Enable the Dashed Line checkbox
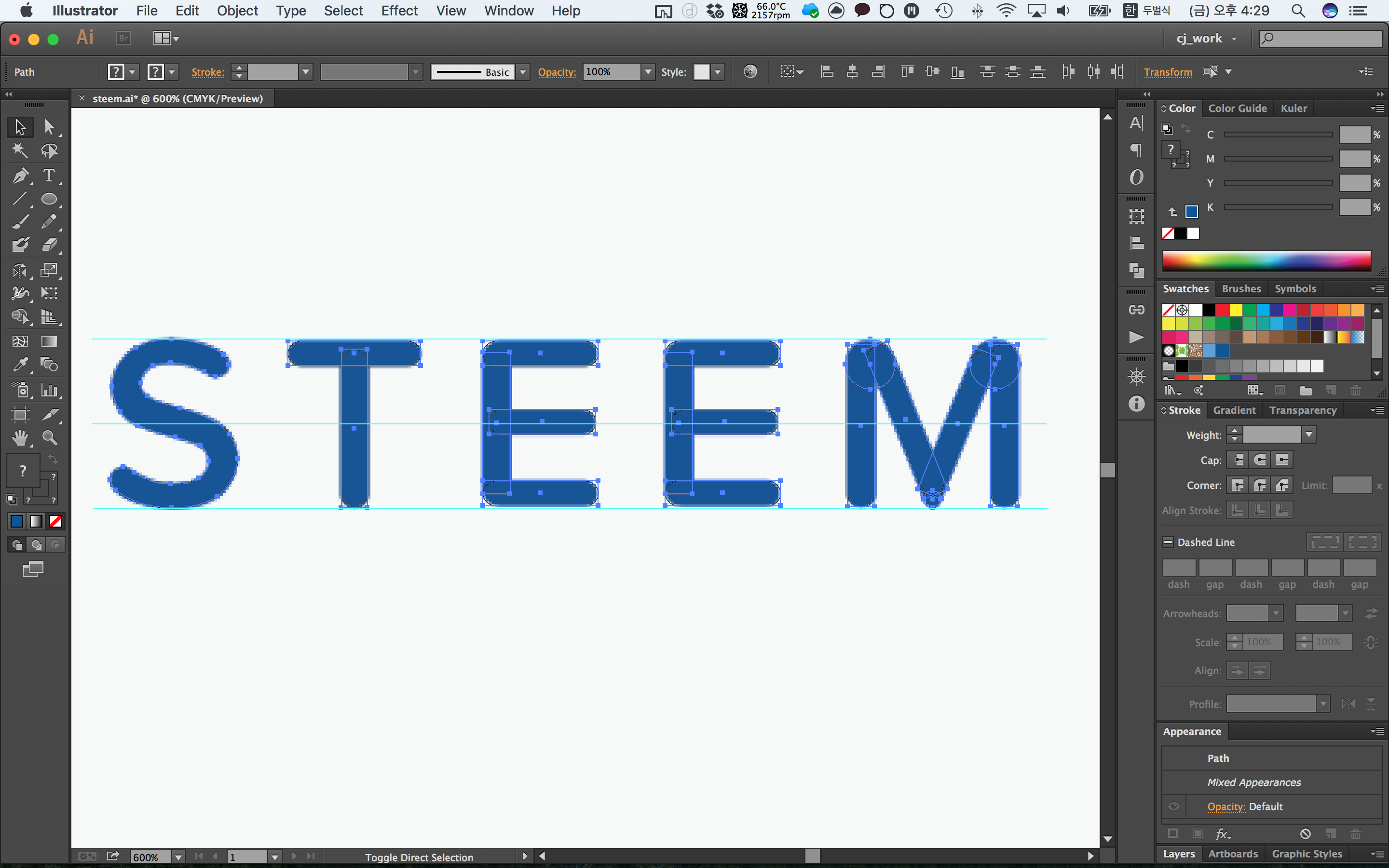 tap(1168, 542)
